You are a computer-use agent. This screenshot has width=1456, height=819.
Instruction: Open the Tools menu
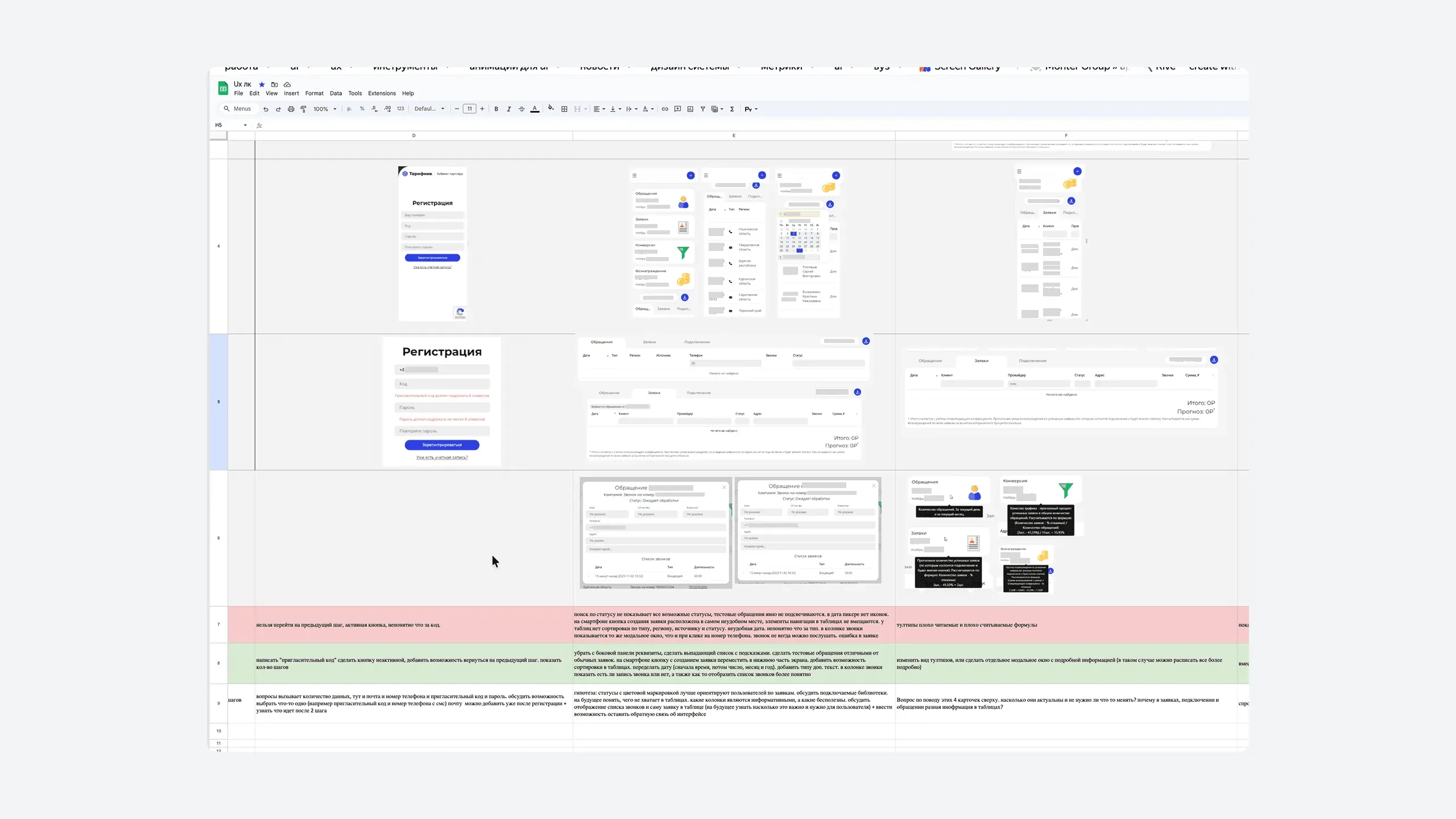pyautogui.click(x=355, y=93)
